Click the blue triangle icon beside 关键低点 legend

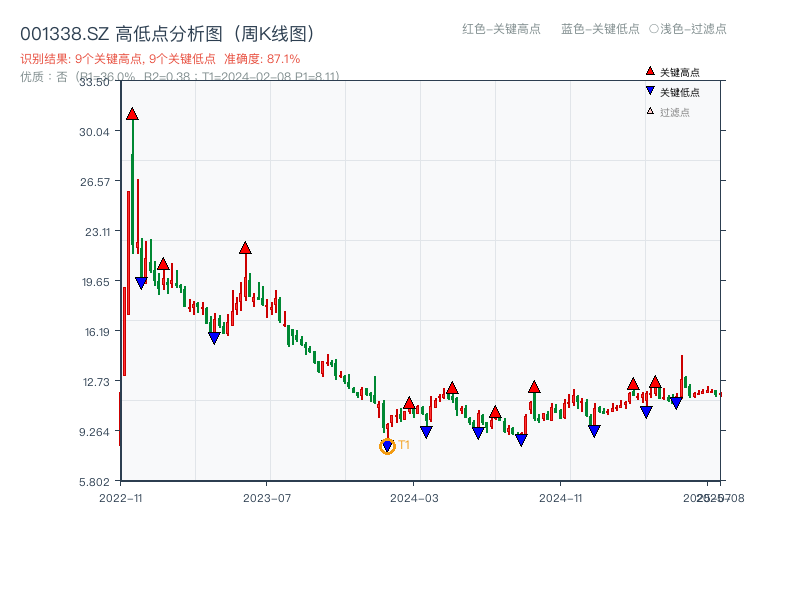tap(650, 90)
